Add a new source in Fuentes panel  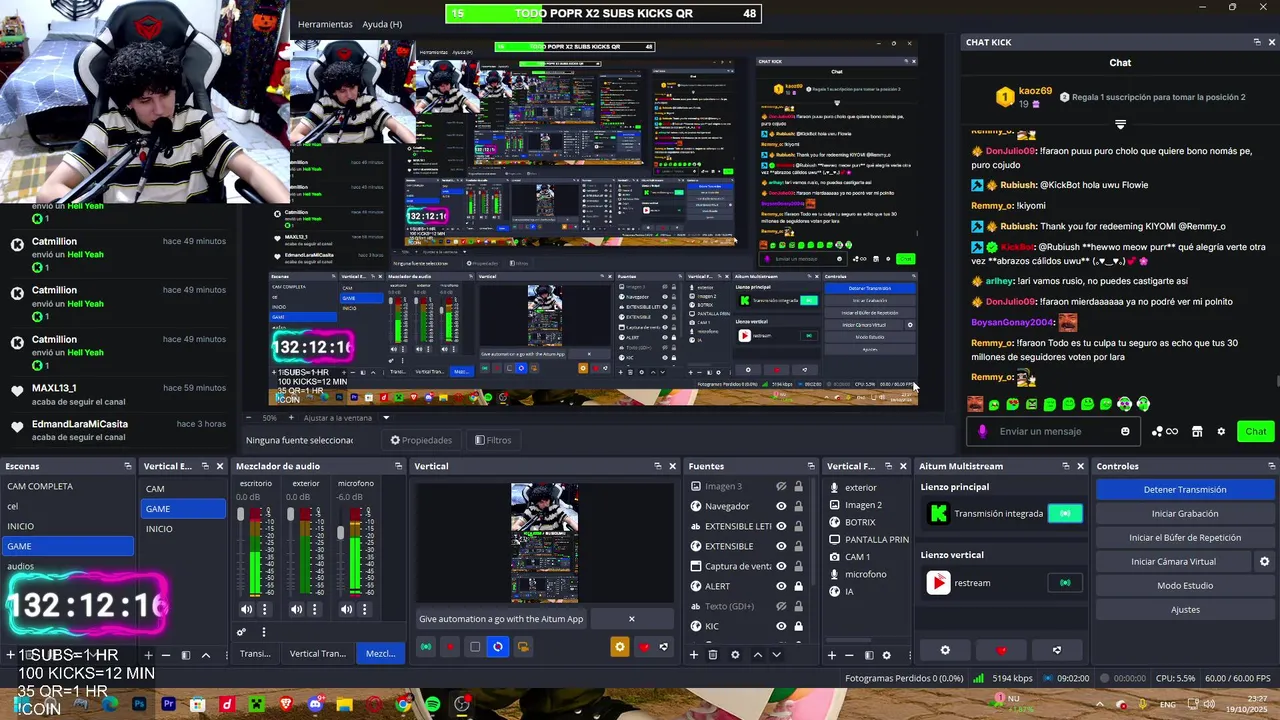click(x=694, y=655)
